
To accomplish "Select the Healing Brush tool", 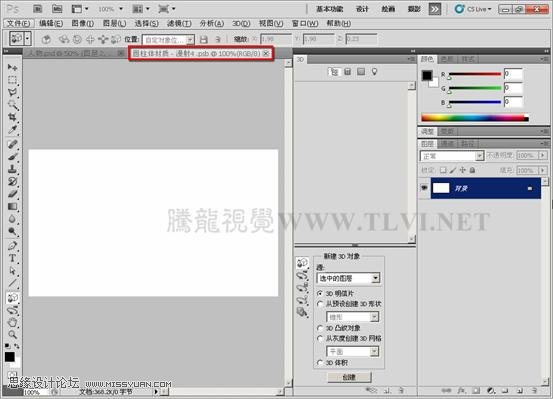I will [12, 144].
